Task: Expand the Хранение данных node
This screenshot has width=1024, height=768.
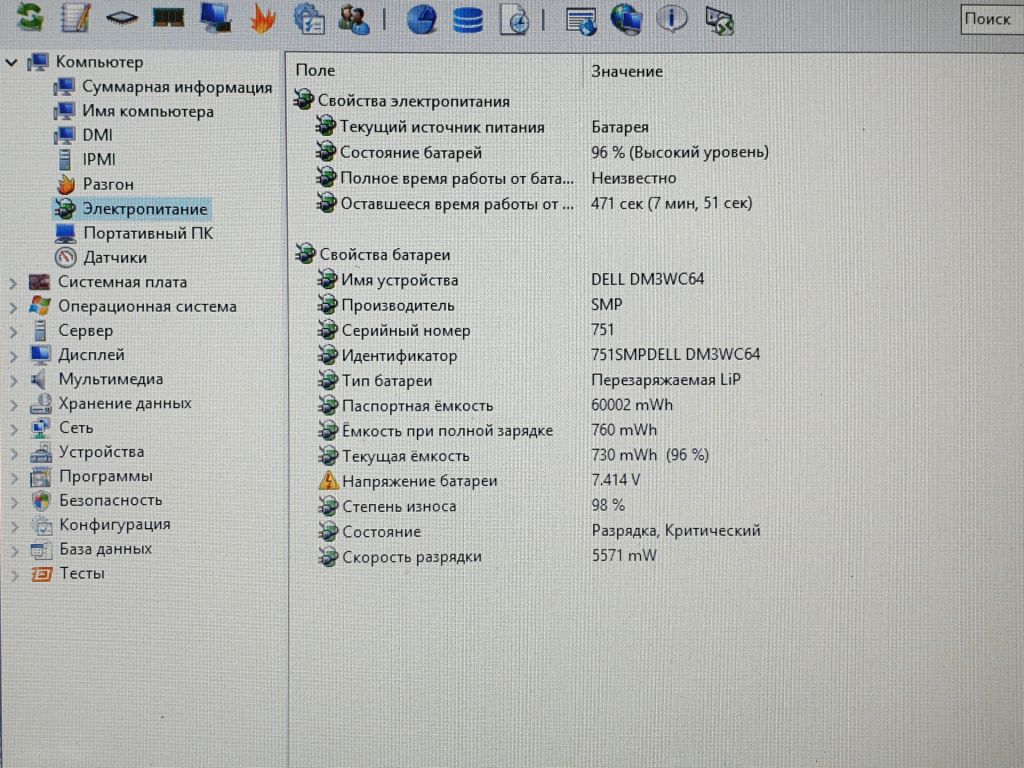Action: click(x=13, y=405)
